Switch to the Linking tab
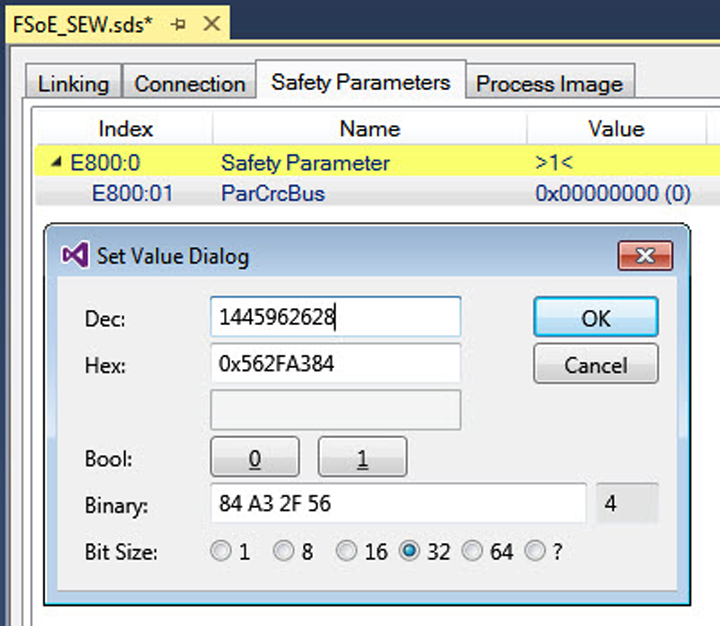Viewport: 720px width, 626px height. 73,84
